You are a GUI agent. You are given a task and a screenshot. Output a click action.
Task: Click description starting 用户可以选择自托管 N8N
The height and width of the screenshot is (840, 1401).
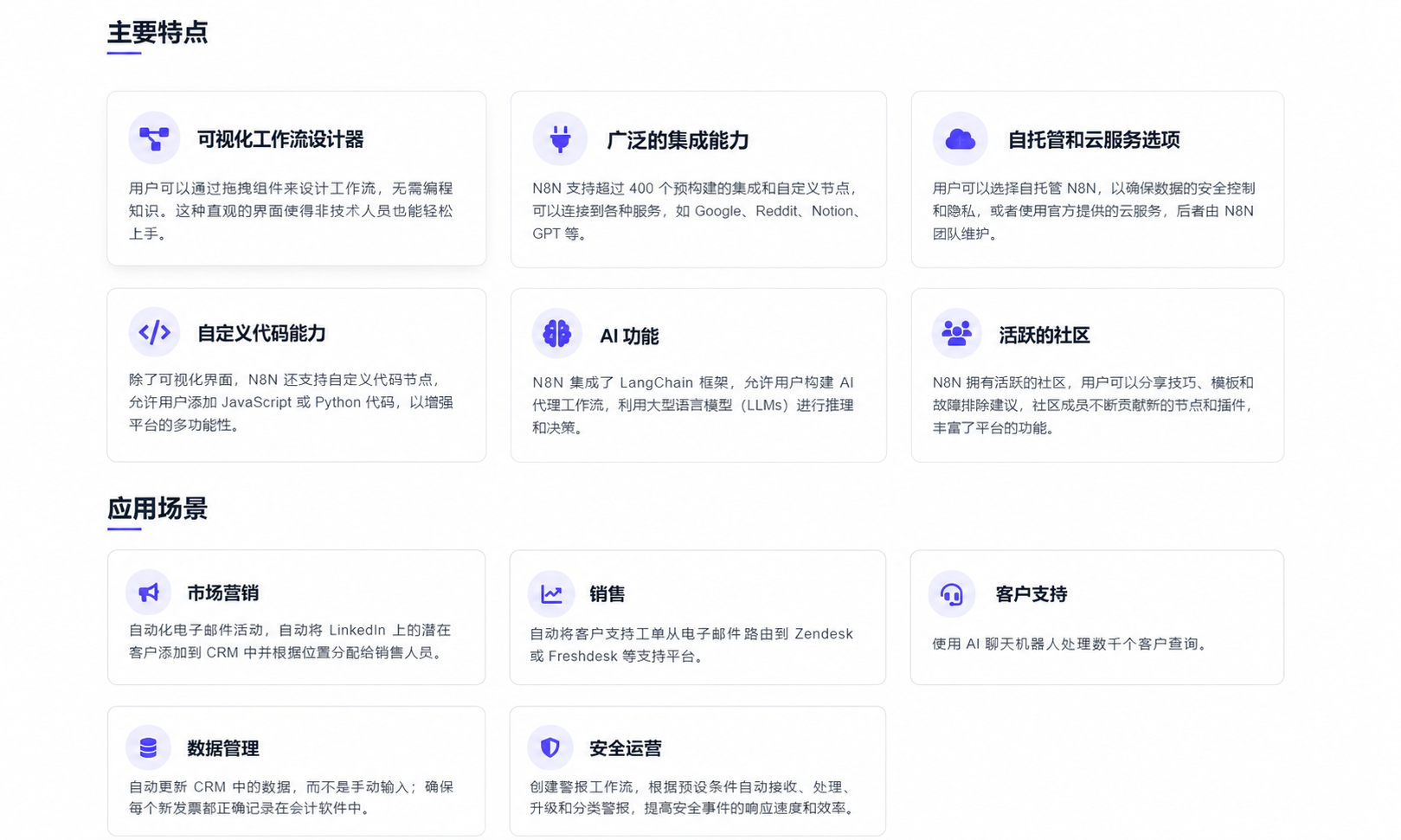[1094, 211]
